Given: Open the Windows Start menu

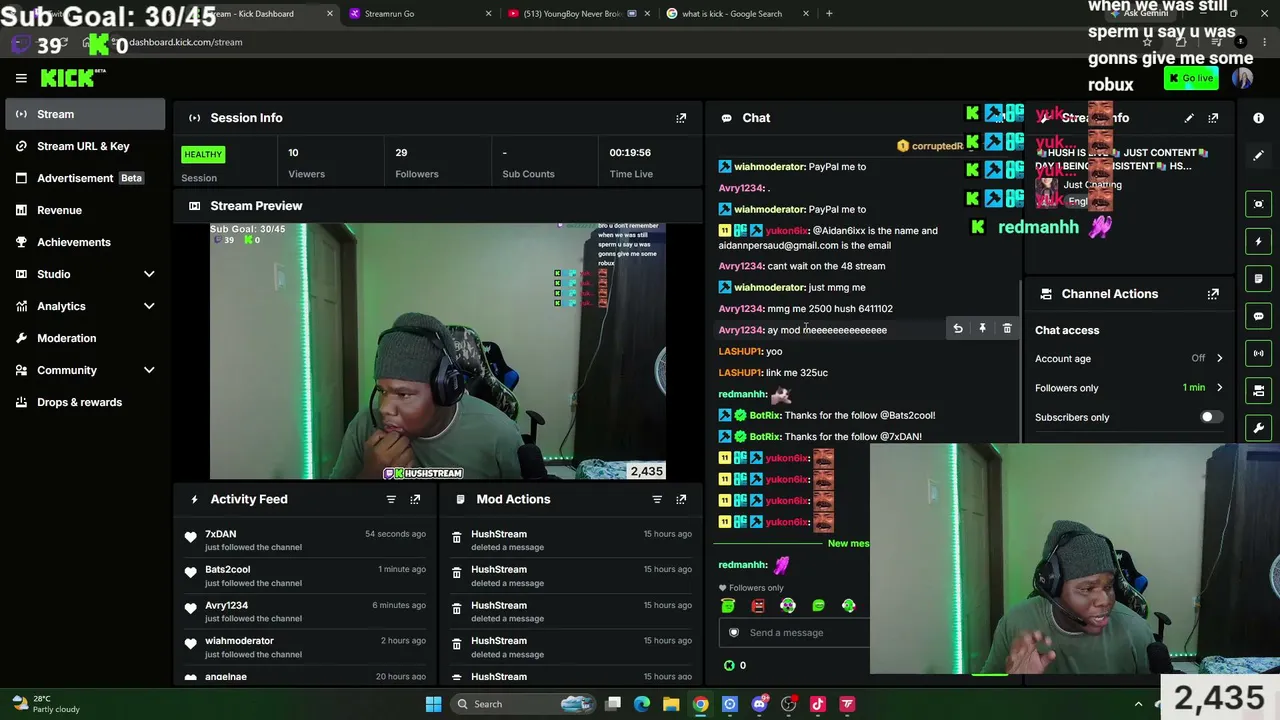Looking at the screenshot, I should [x=433, y=704].
